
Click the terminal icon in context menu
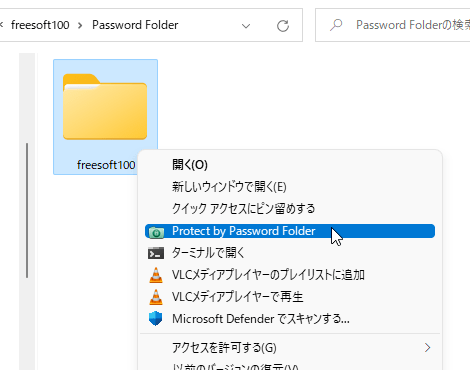tap(156, 253)
